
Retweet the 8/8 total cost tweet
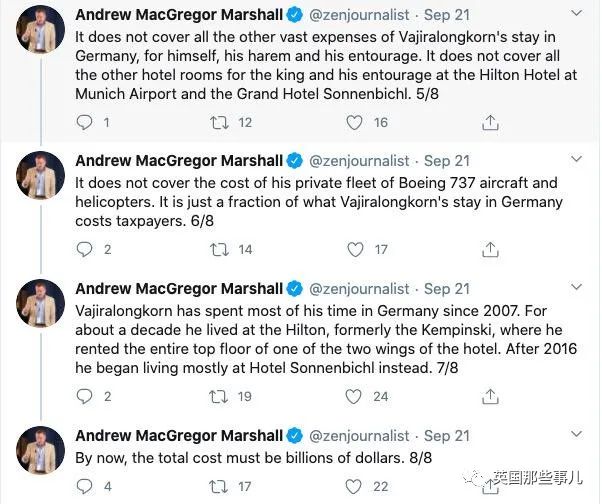click(219, 487)
